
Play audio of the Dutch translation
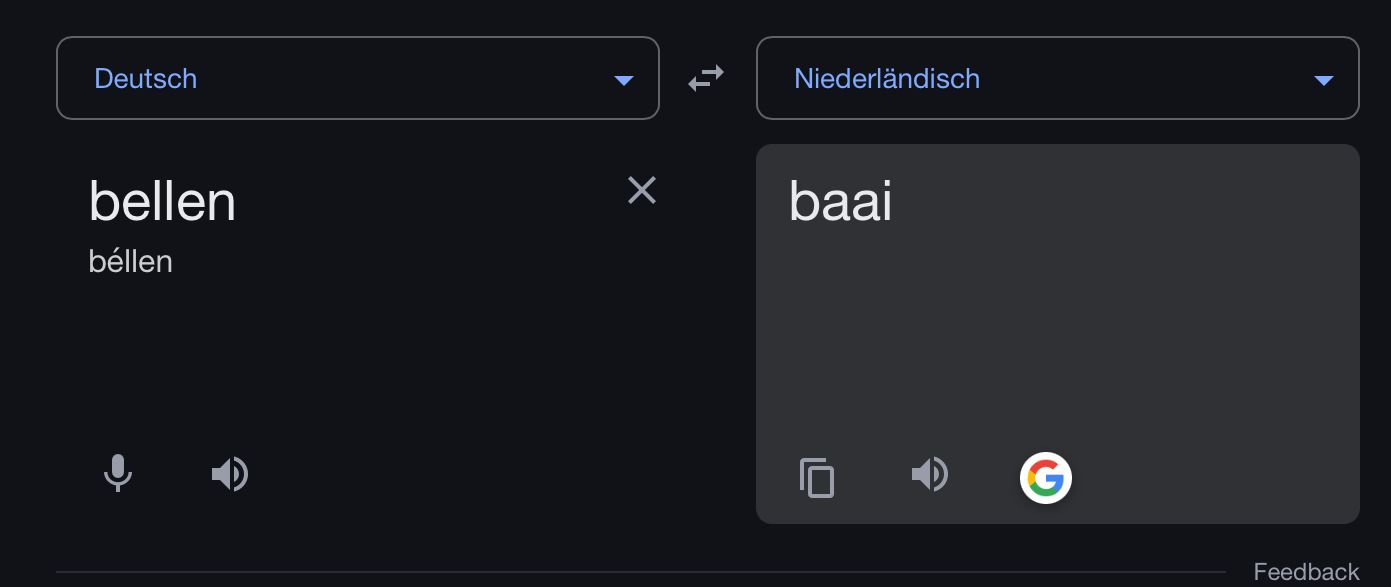click(930, 473)
